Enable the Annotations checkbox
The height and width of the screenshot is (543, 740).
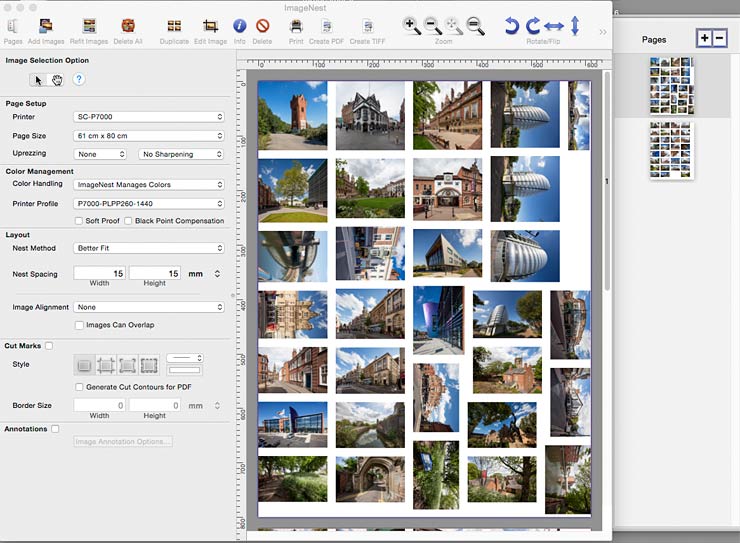(55, 429)
